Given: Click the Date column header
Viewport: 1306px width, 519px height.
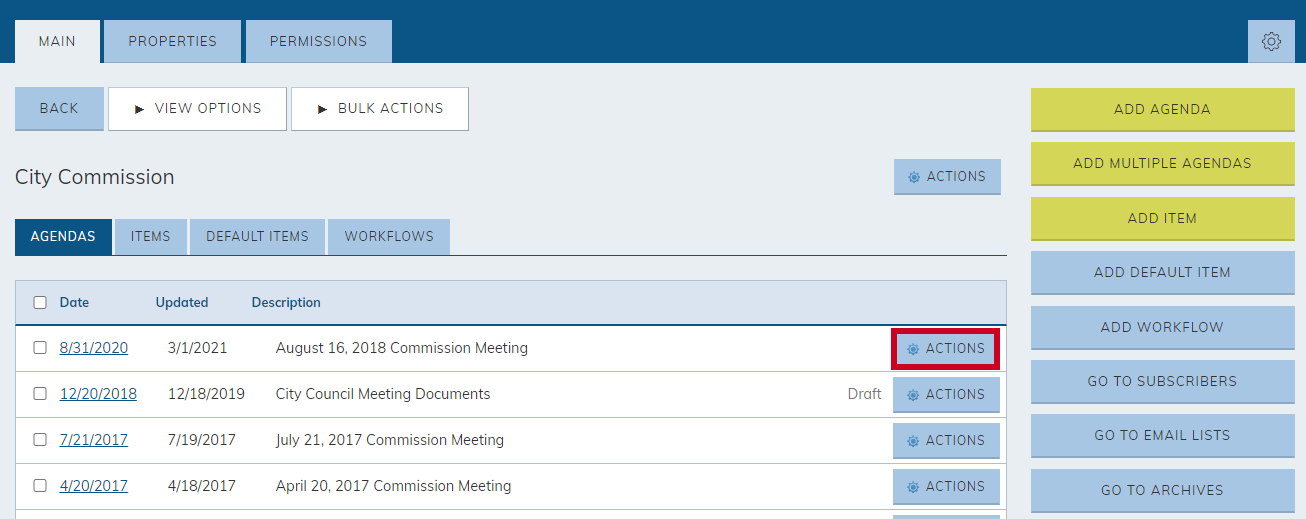Looking at the screenshot, I should [x=74, y=302].
